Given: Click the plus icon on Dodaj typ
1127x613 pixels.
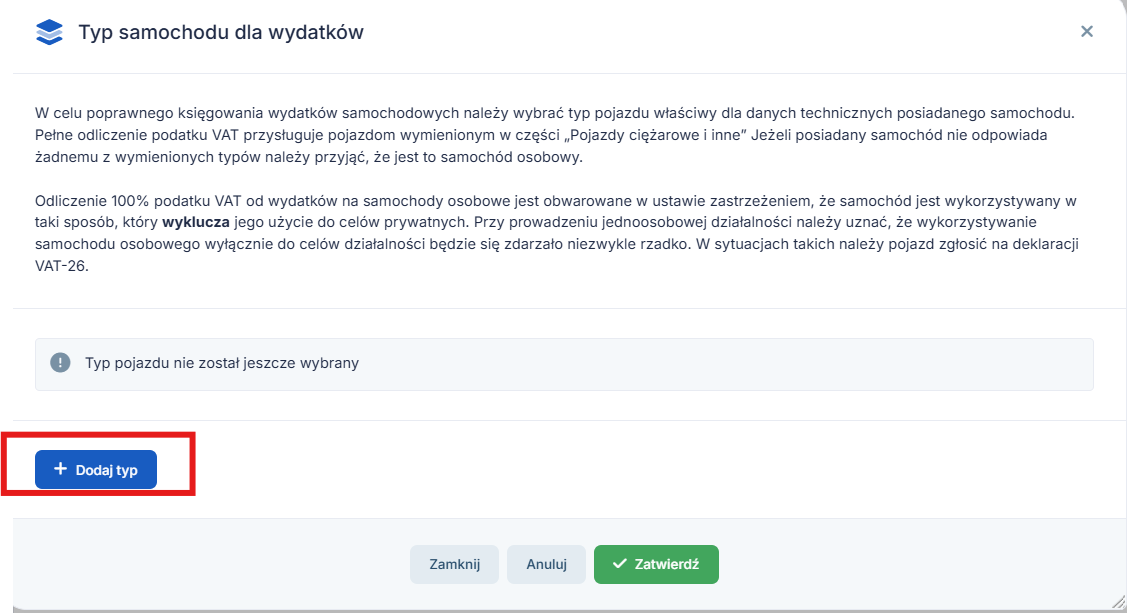Looking at the screenshot, I should point(60,469).
